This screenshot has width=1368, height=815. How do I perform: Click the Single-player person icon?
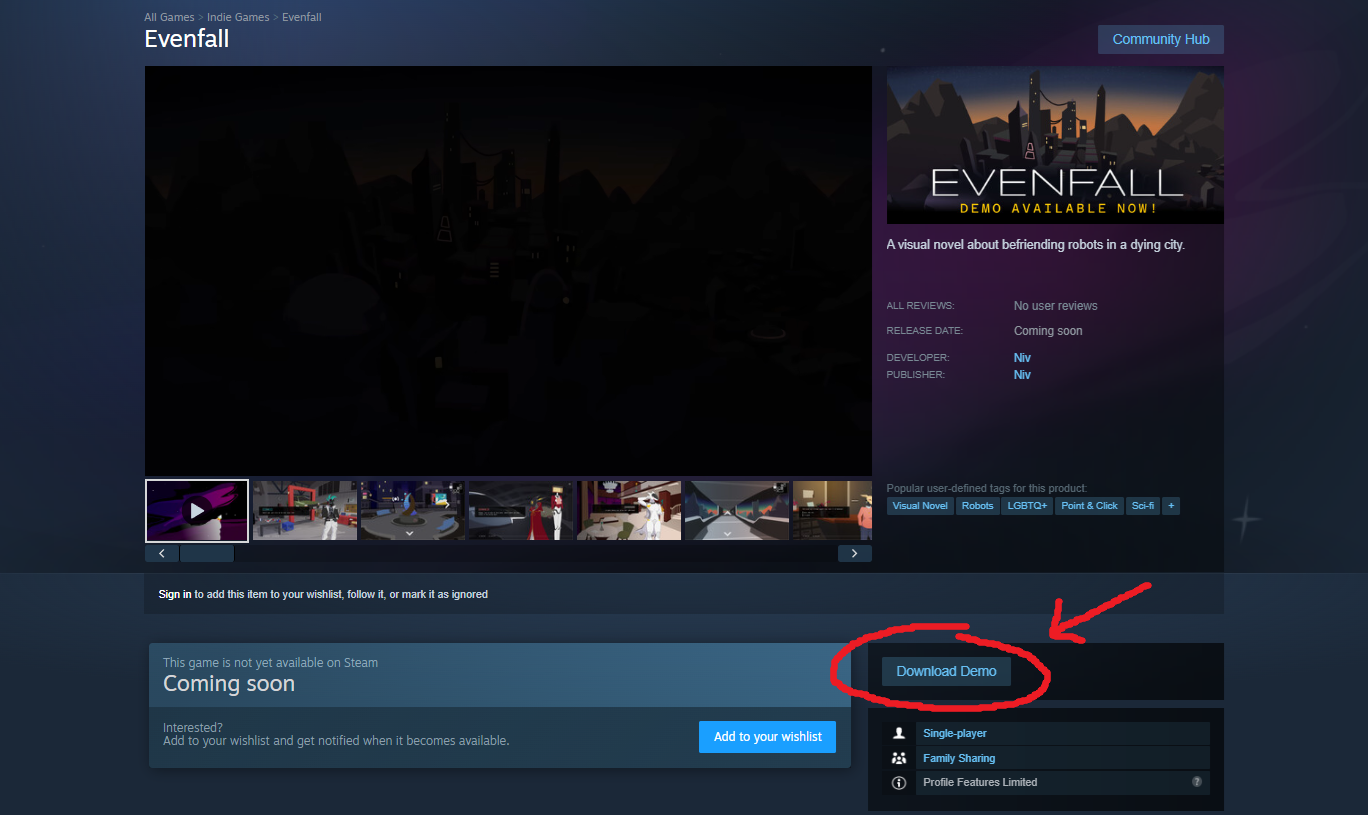(x=899, y=733)
